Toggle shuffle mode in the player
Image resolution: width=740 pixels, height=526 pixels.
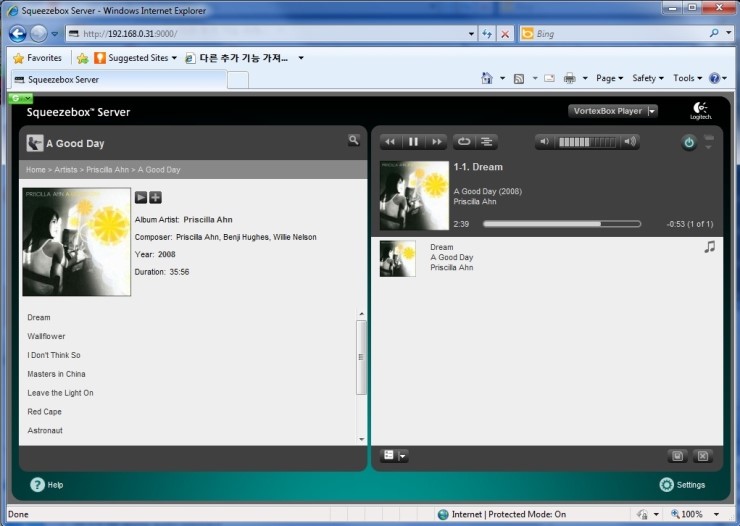pyautogui.click(x=487, y=142)
